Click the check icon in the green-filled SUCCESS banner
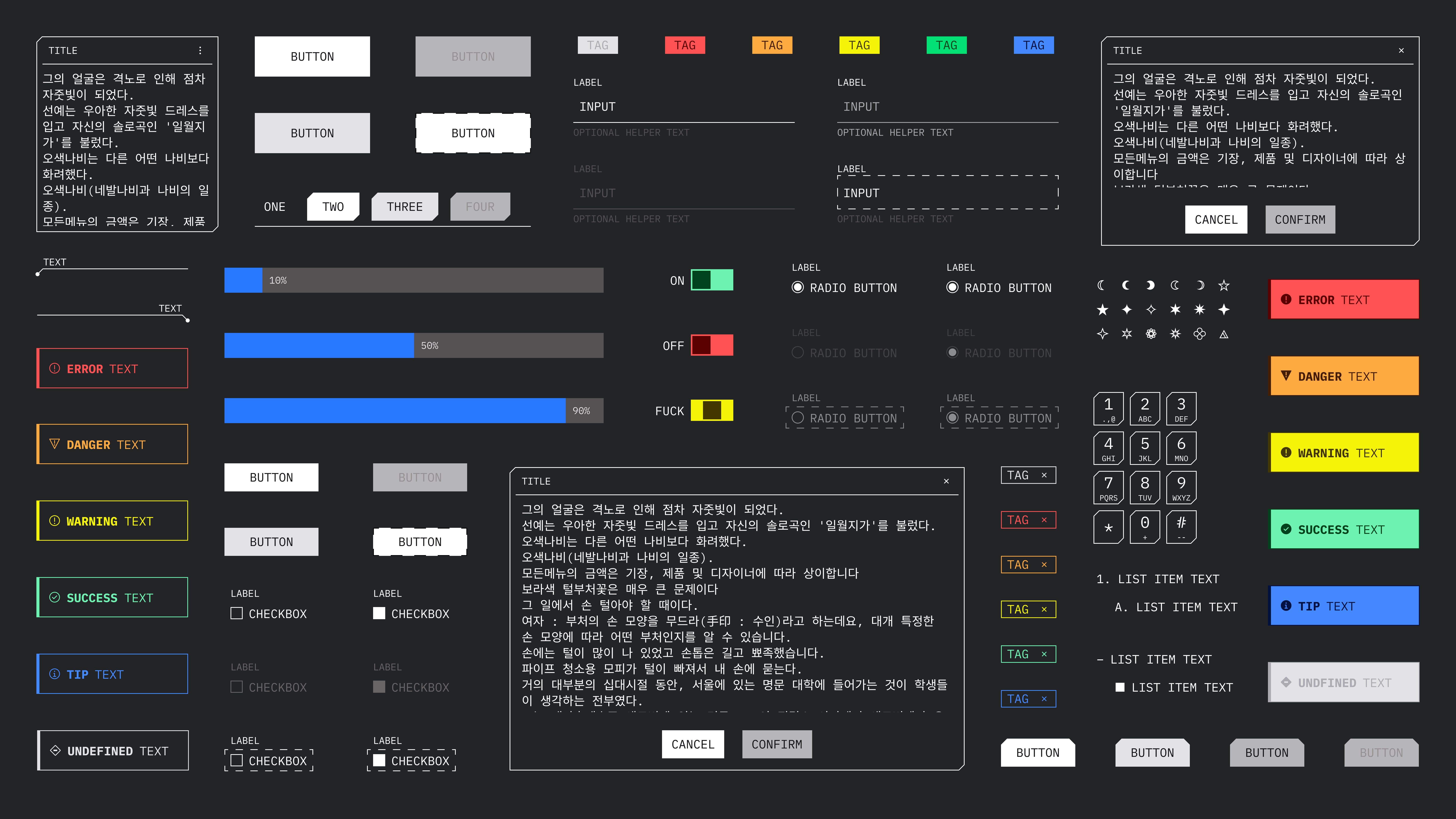Image resolution: width=1456 pixels, height=819 pixels. 1286,529
